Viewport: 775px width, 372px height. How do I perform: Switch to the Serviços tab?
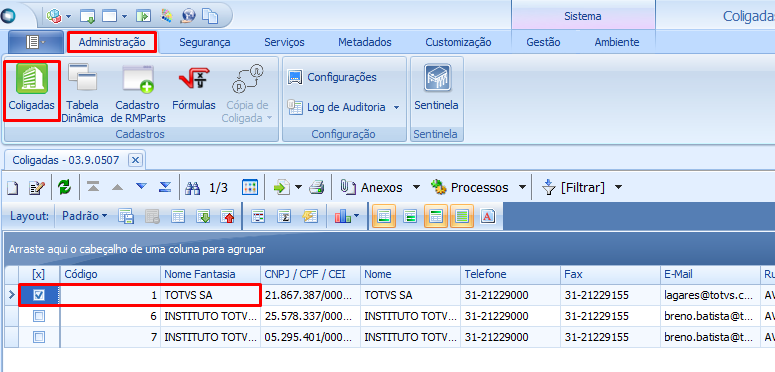(x=284, y=42)
